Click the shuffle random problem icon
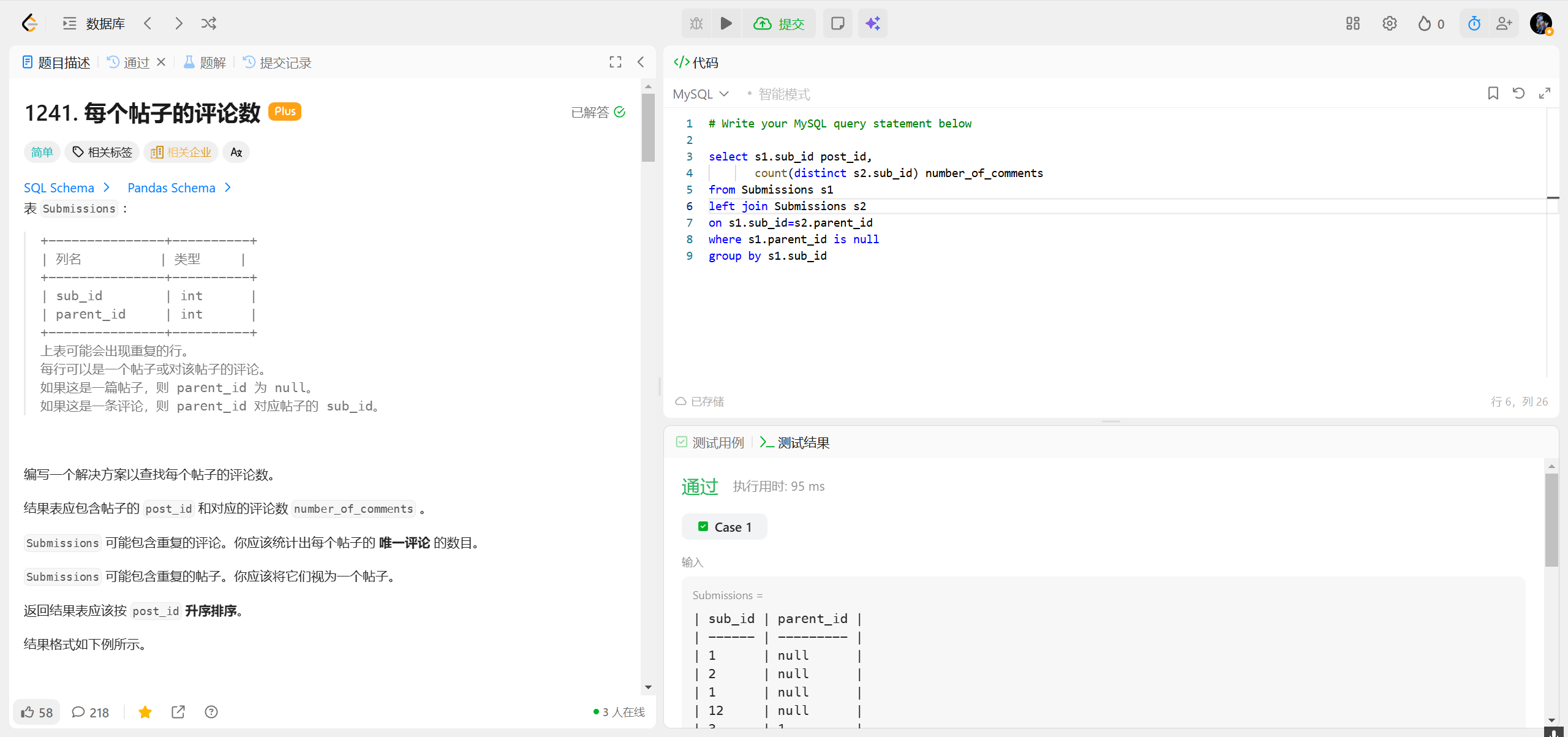1568x737 pixels. (209, 23)
